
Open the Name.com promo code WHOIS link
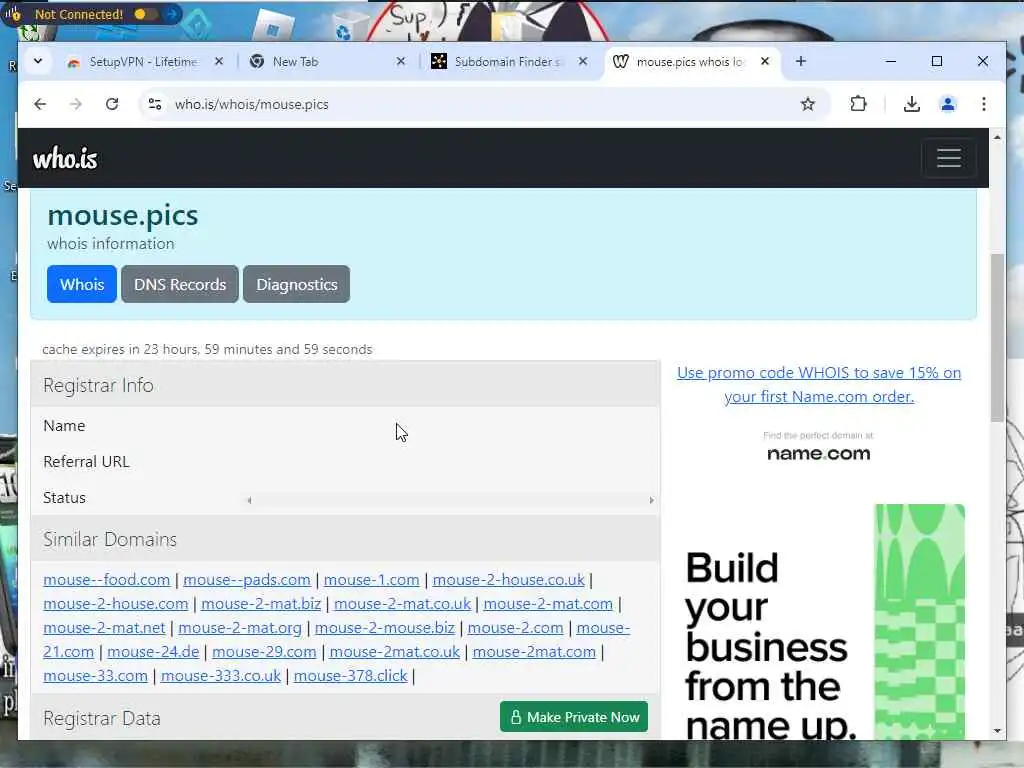pyautogui.click(x=819, y=385)
